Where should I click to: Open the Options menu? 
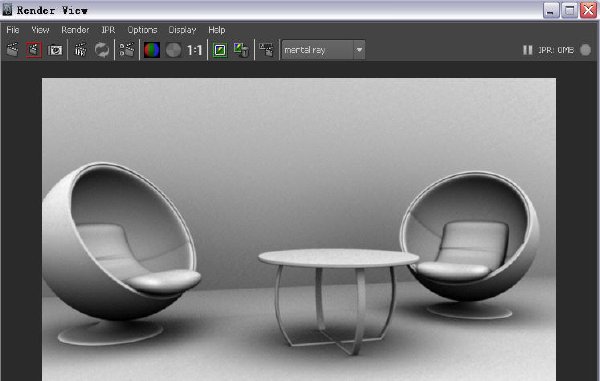click(x=142, y=30)
